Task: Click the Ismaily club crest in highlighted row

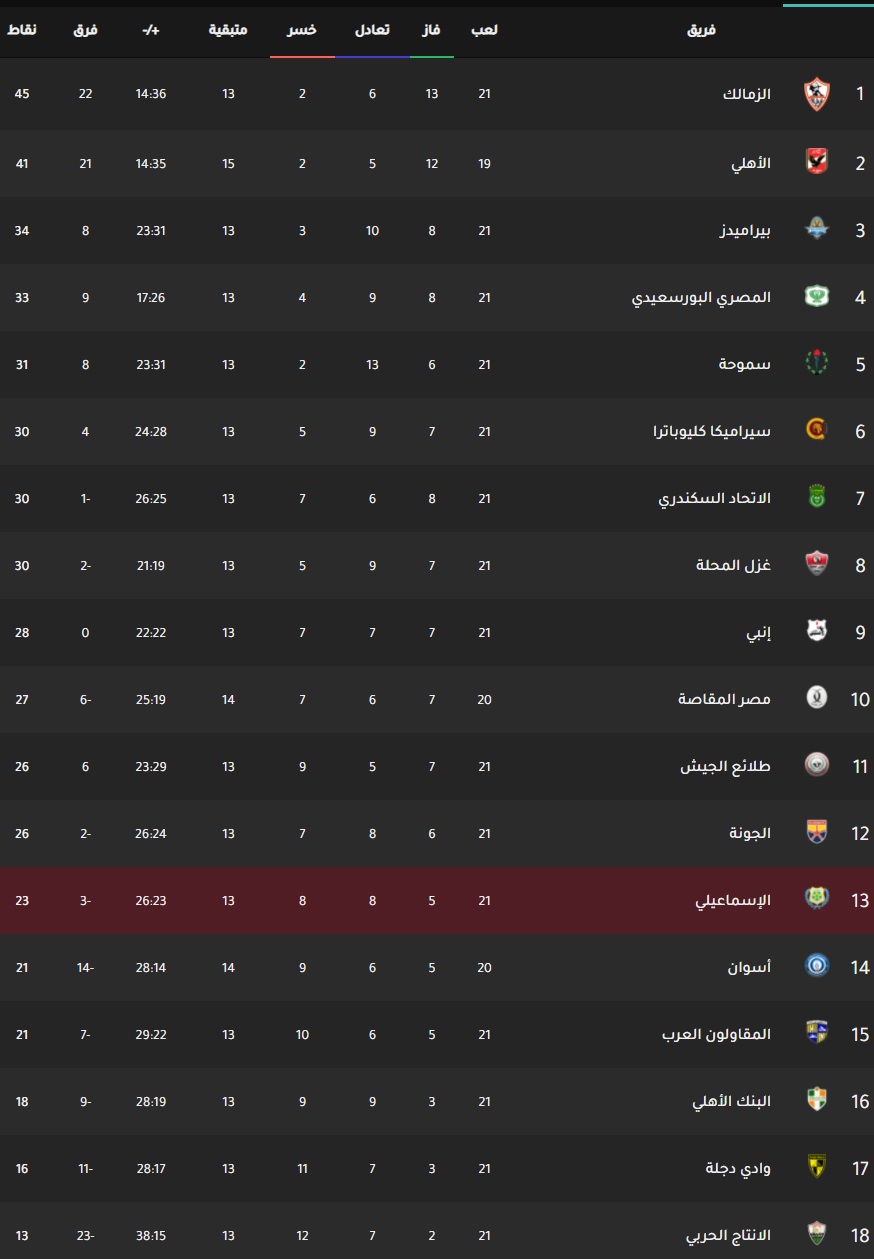Action: pos(817,899)
